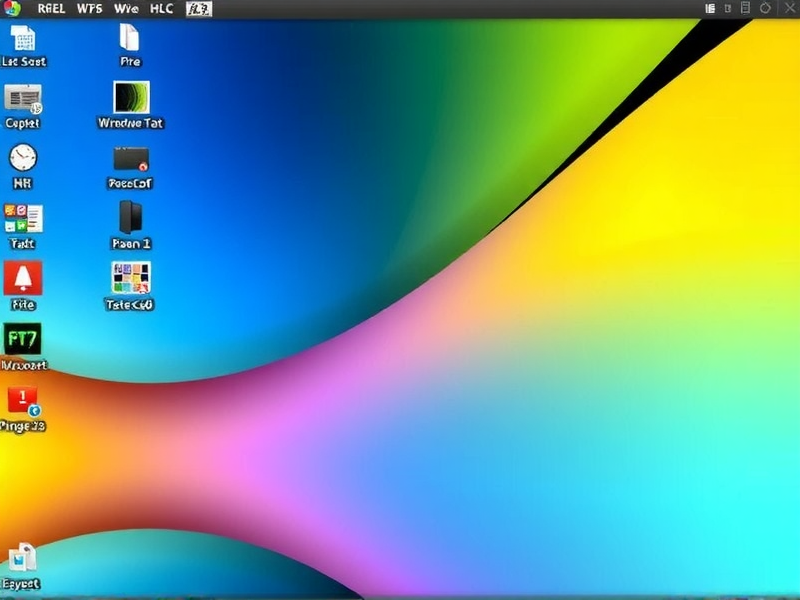Open the 'Coptet' keyboard-style desktop icon
This screenshot has height=600, width=800.
22,98
